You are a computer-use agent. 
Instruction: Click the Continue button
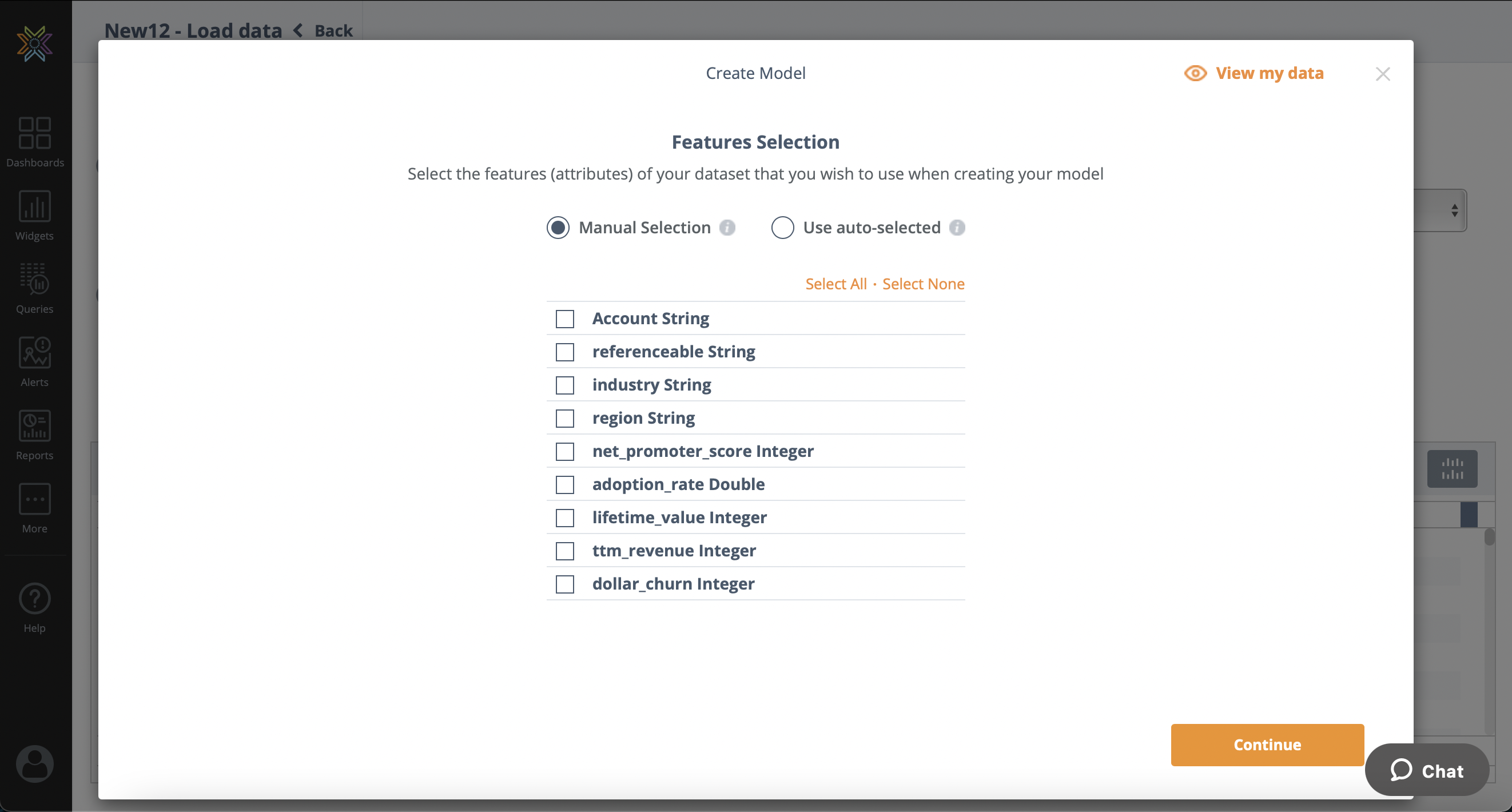point(1267,745)
